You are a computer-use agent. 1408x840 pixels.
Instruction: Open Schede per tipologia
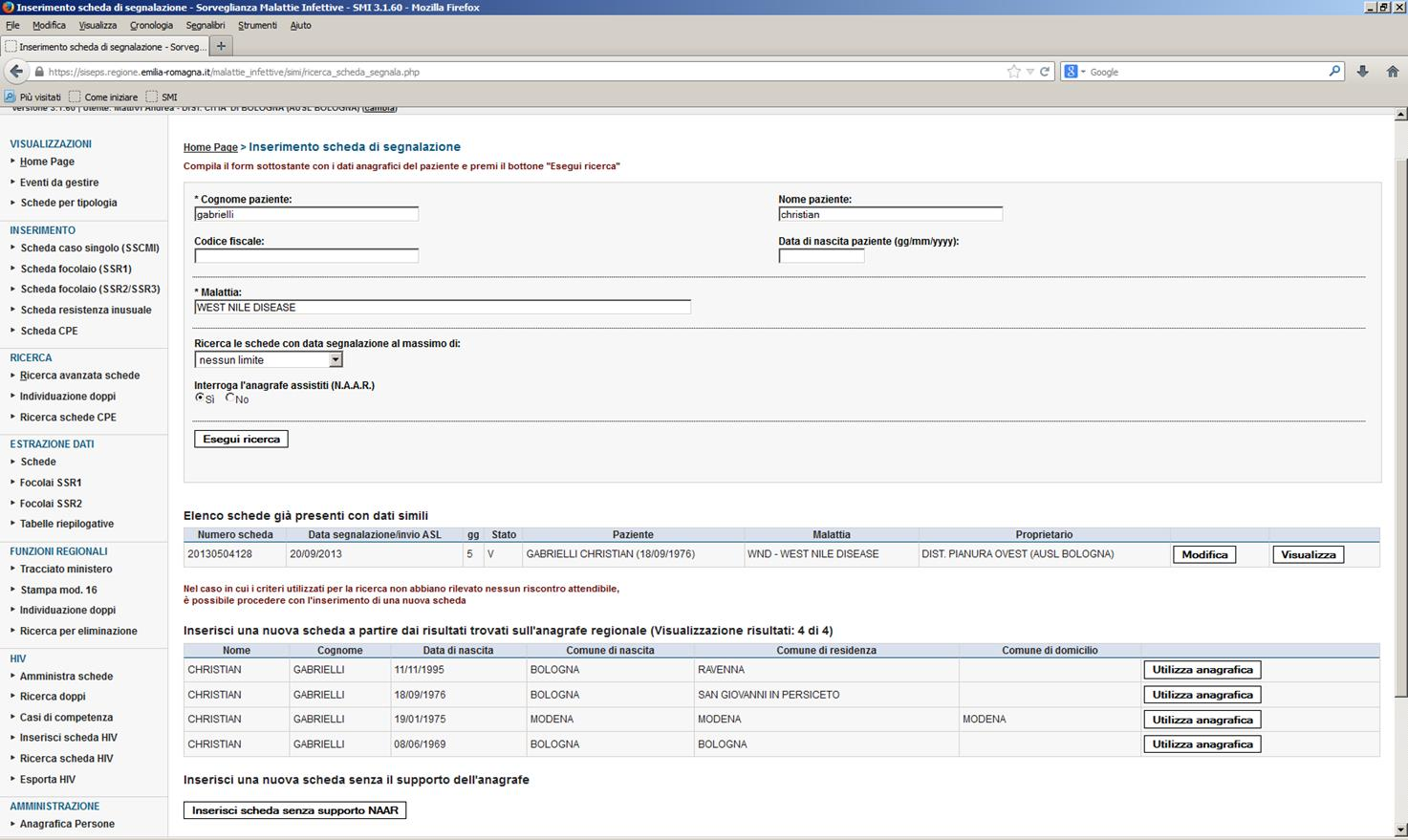pos(69,203)
